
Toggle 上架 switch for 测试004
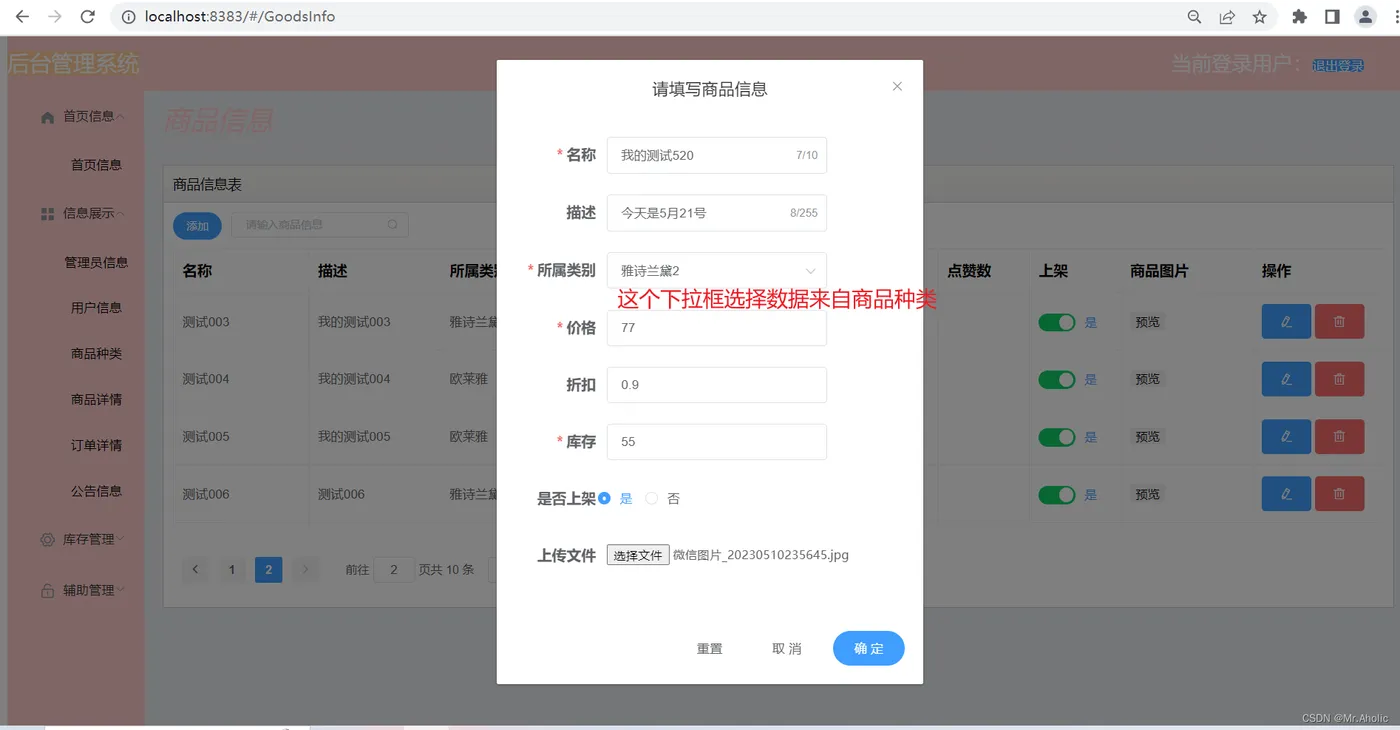pos(1057,379)
